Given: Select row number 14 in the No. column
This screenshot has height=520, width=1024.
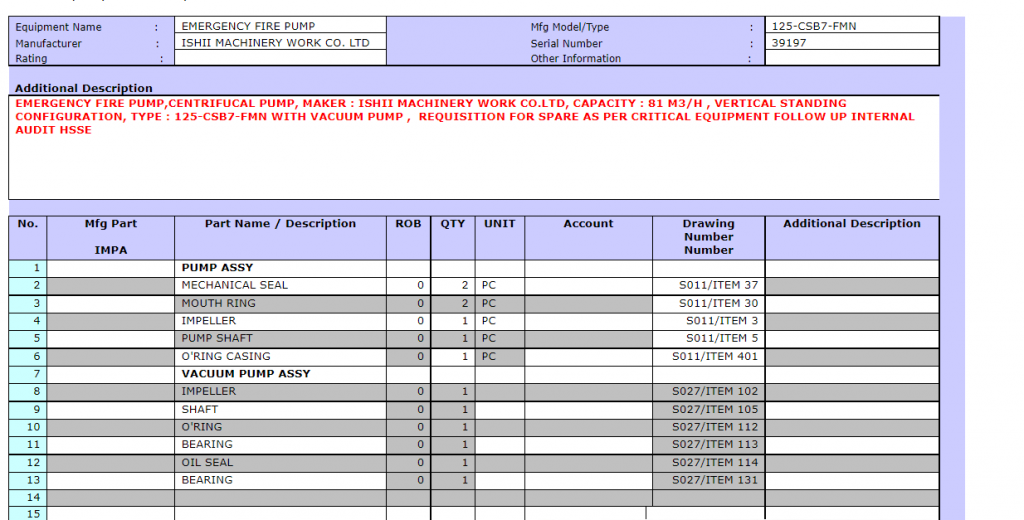Looking at the screenshot, I should point(28,498).
